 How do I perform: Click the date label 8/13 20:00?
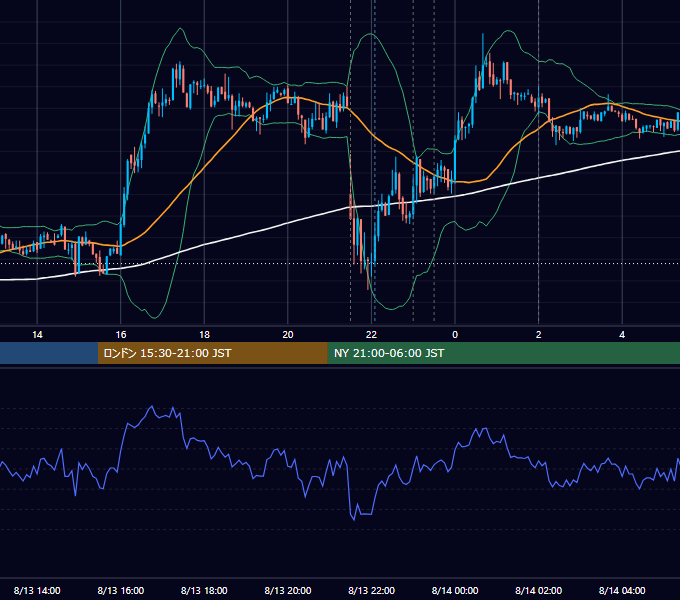288,590
